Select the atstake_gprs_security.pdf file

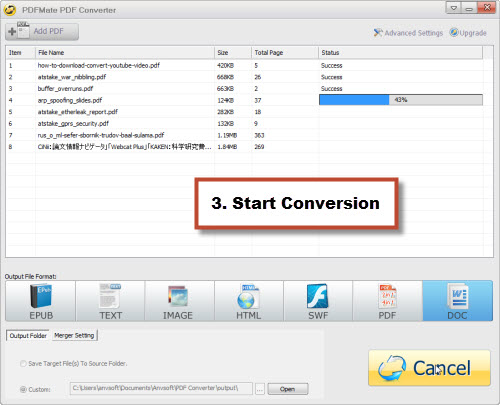pos(244,124)
